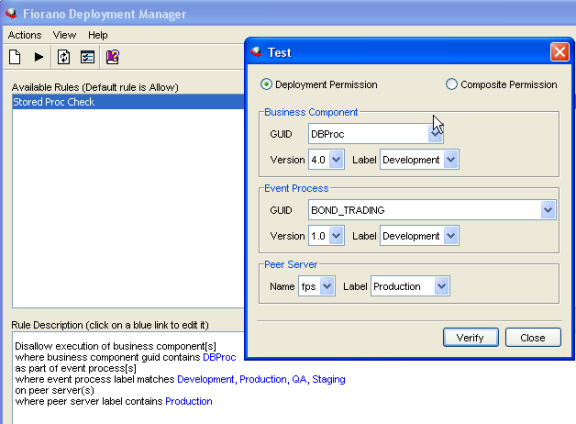
Task: Open Peer Server Name fps dropdown
Action: tap(327, 286)
